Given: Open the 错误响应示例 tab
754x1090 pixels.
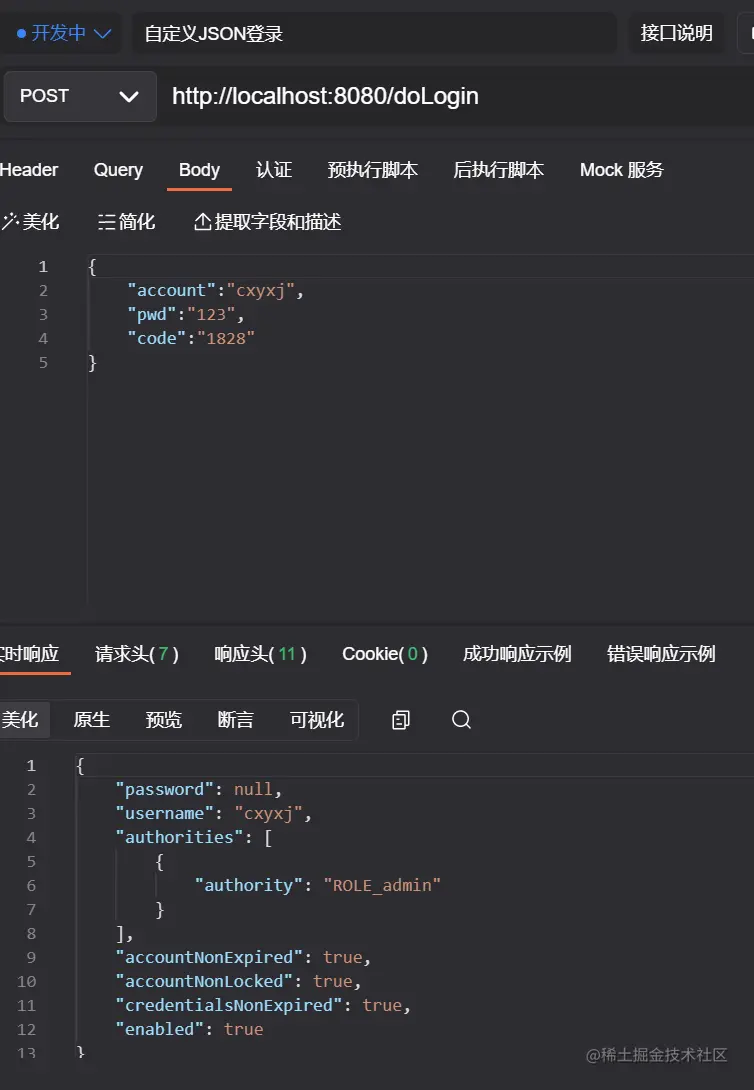Looking at the screenshot, I should [661, 653].
